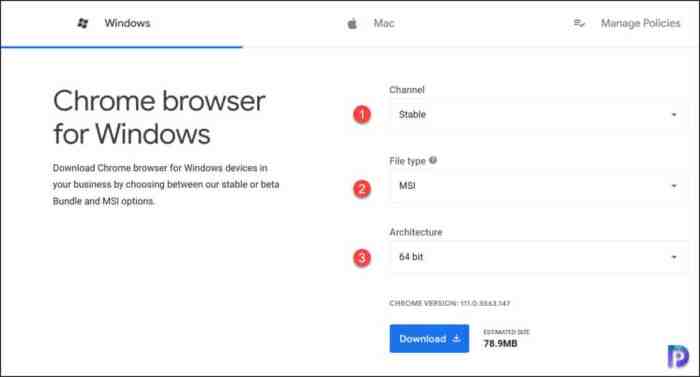Screen dimensions: 700x377
Task: Click the 78.9MB estimated size text
Action: 500,343
